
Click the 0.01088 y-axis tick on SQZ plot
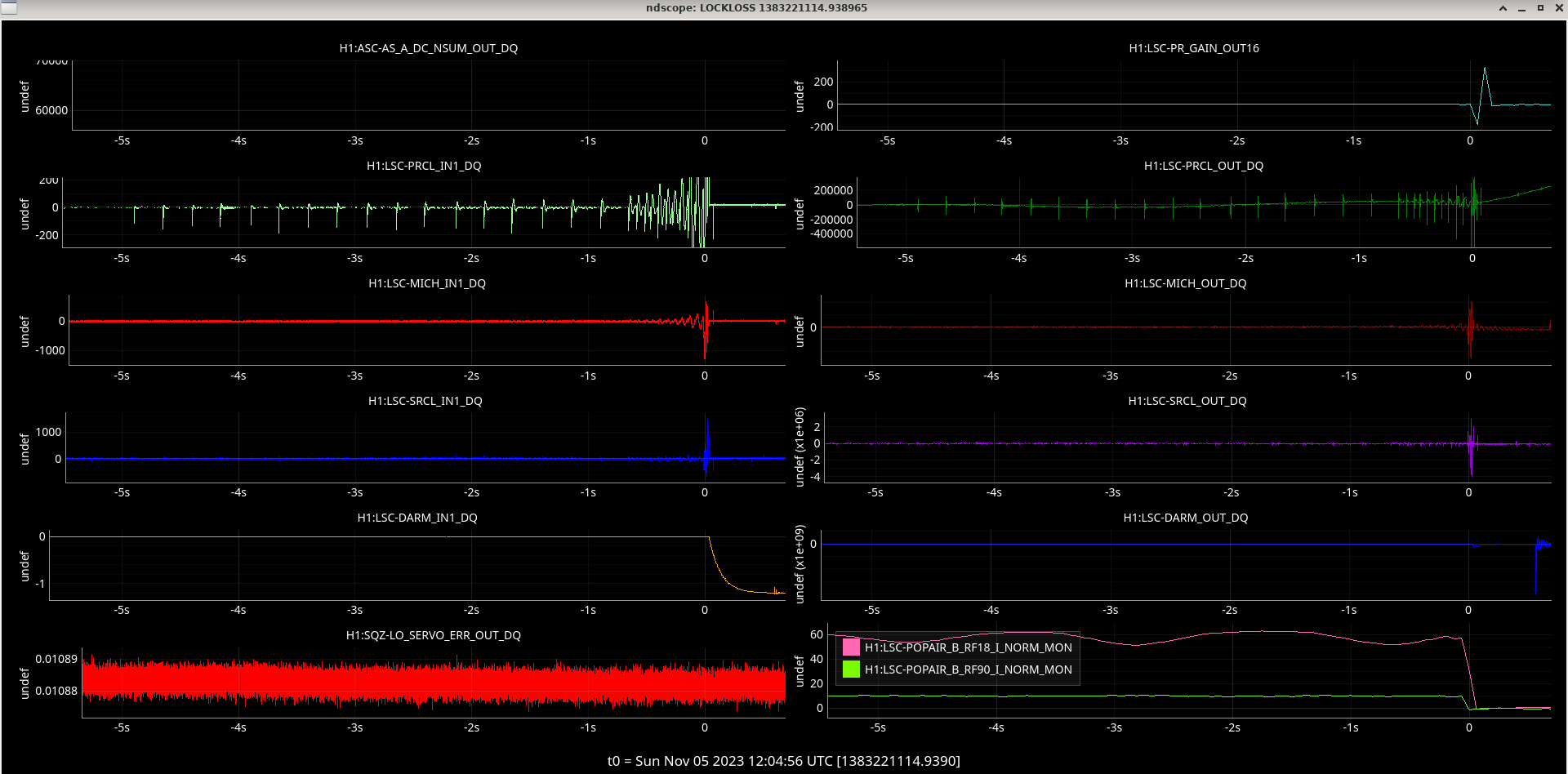pyautogui.click(x=56, y=691)
